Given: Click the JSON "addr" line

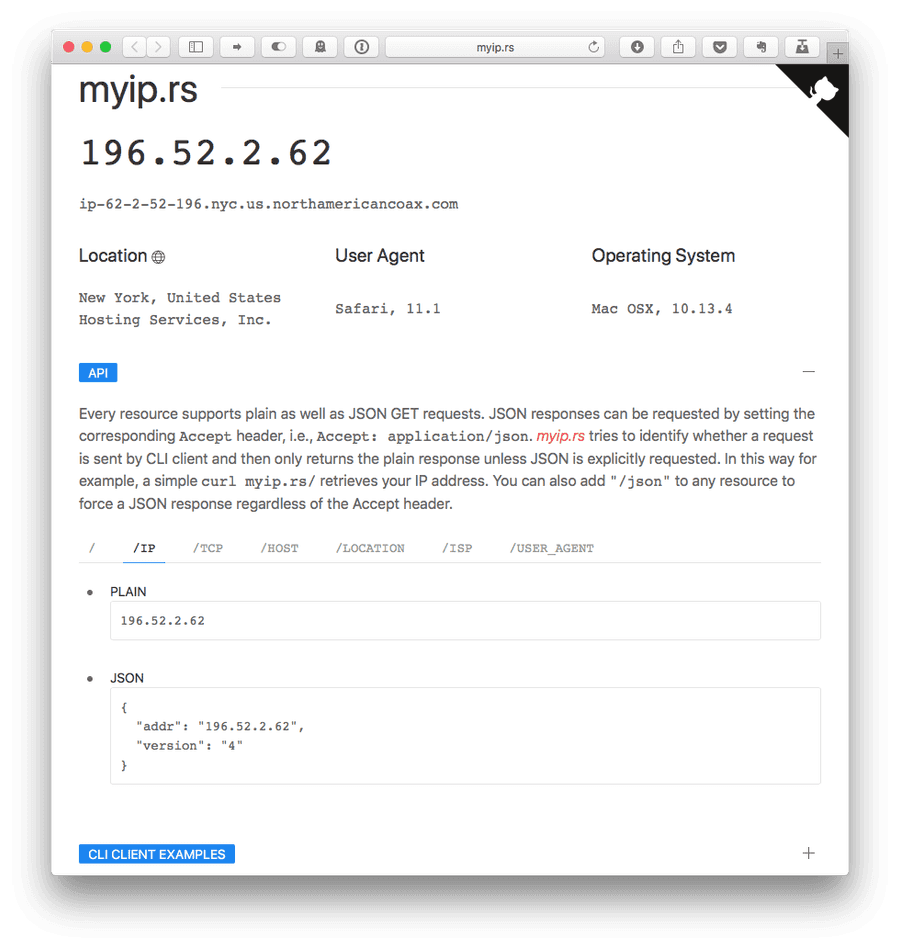Looking at the screenshot, I should (220, 726).
